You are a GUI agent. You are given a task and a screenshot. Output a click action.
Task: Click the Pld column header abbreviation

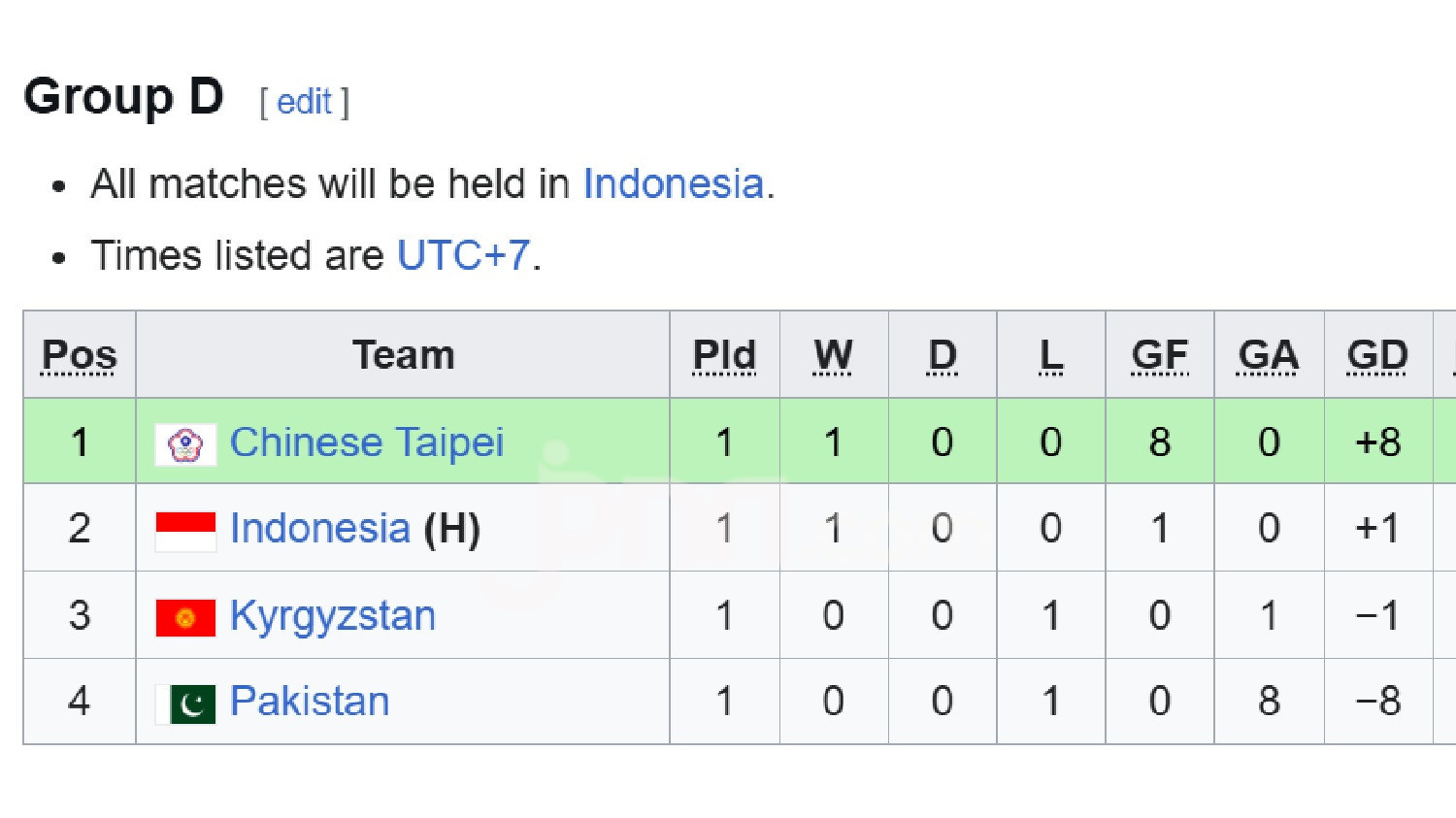[724, 355]
